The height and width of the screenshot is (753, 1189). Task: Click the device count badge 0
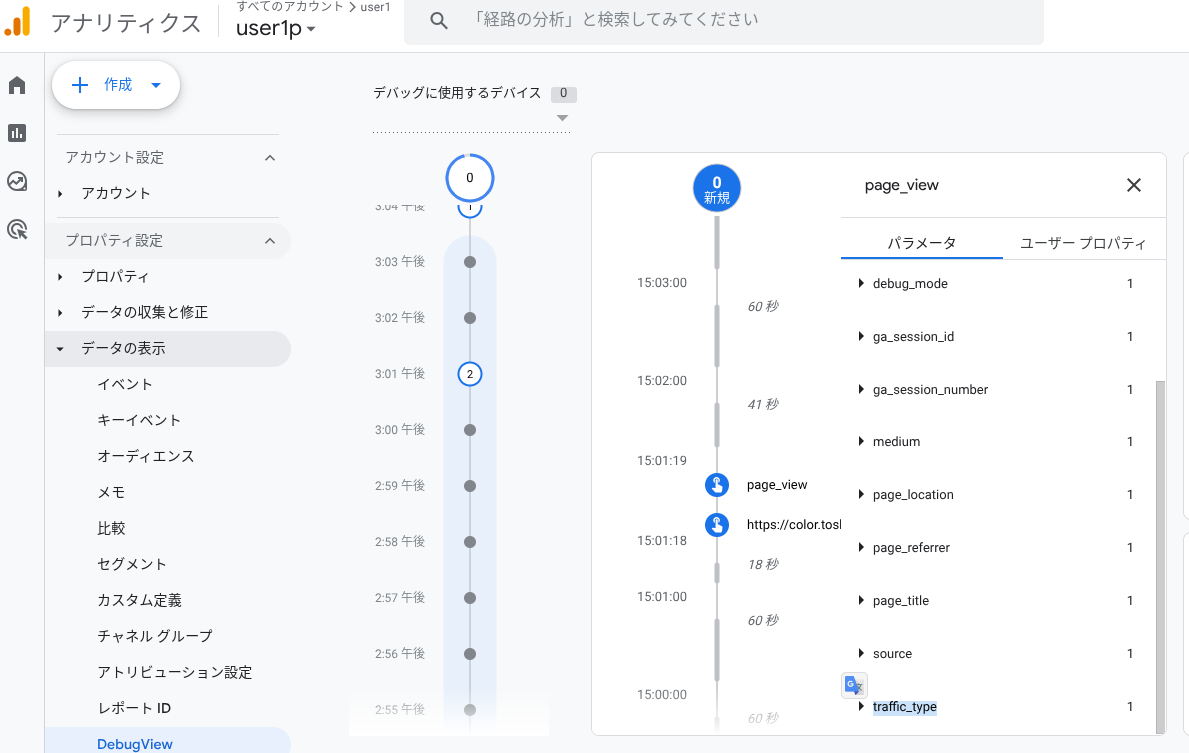pos(563,93)
